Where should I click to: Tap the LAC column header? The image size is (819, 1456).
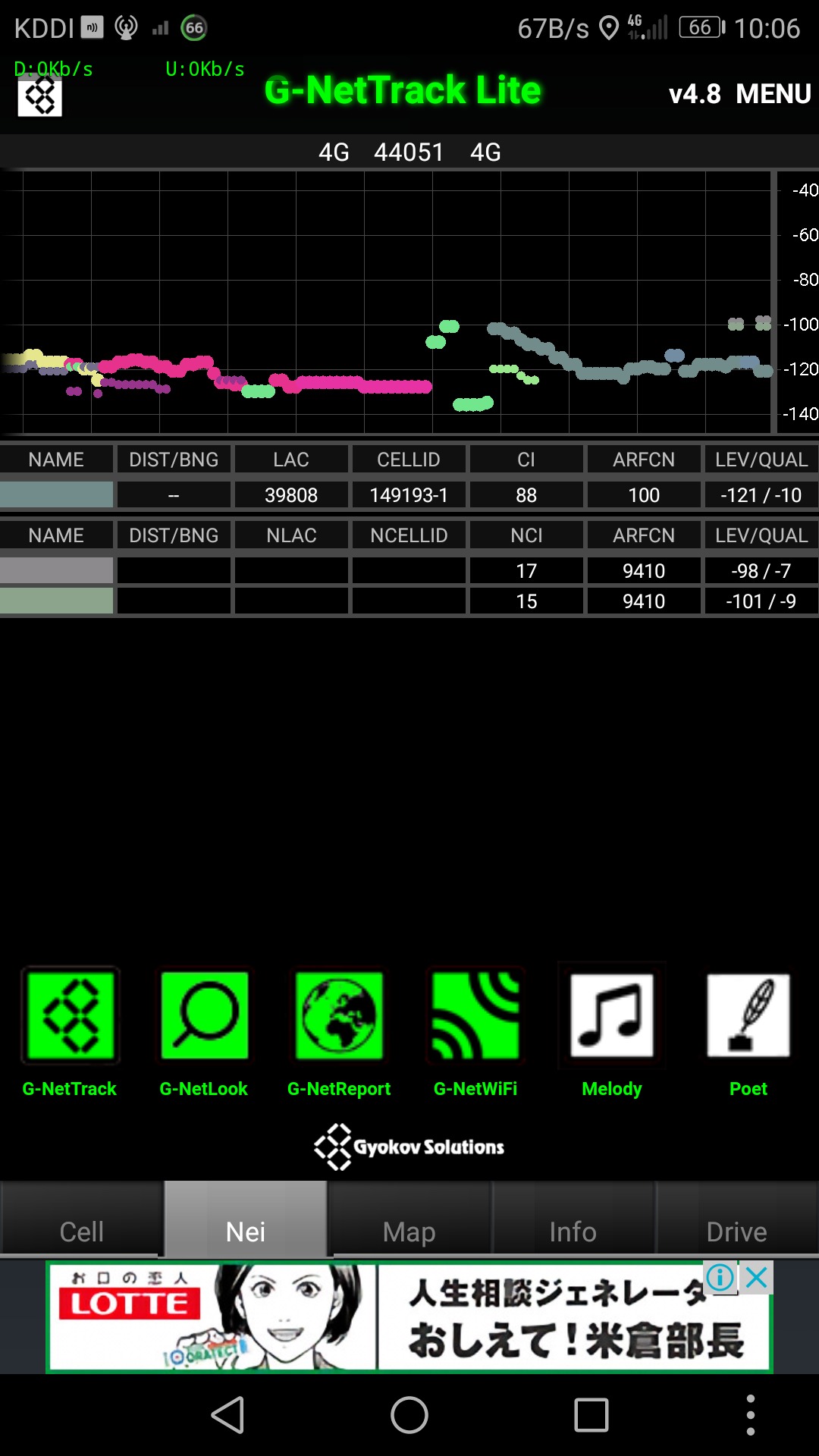coord(291,460)
